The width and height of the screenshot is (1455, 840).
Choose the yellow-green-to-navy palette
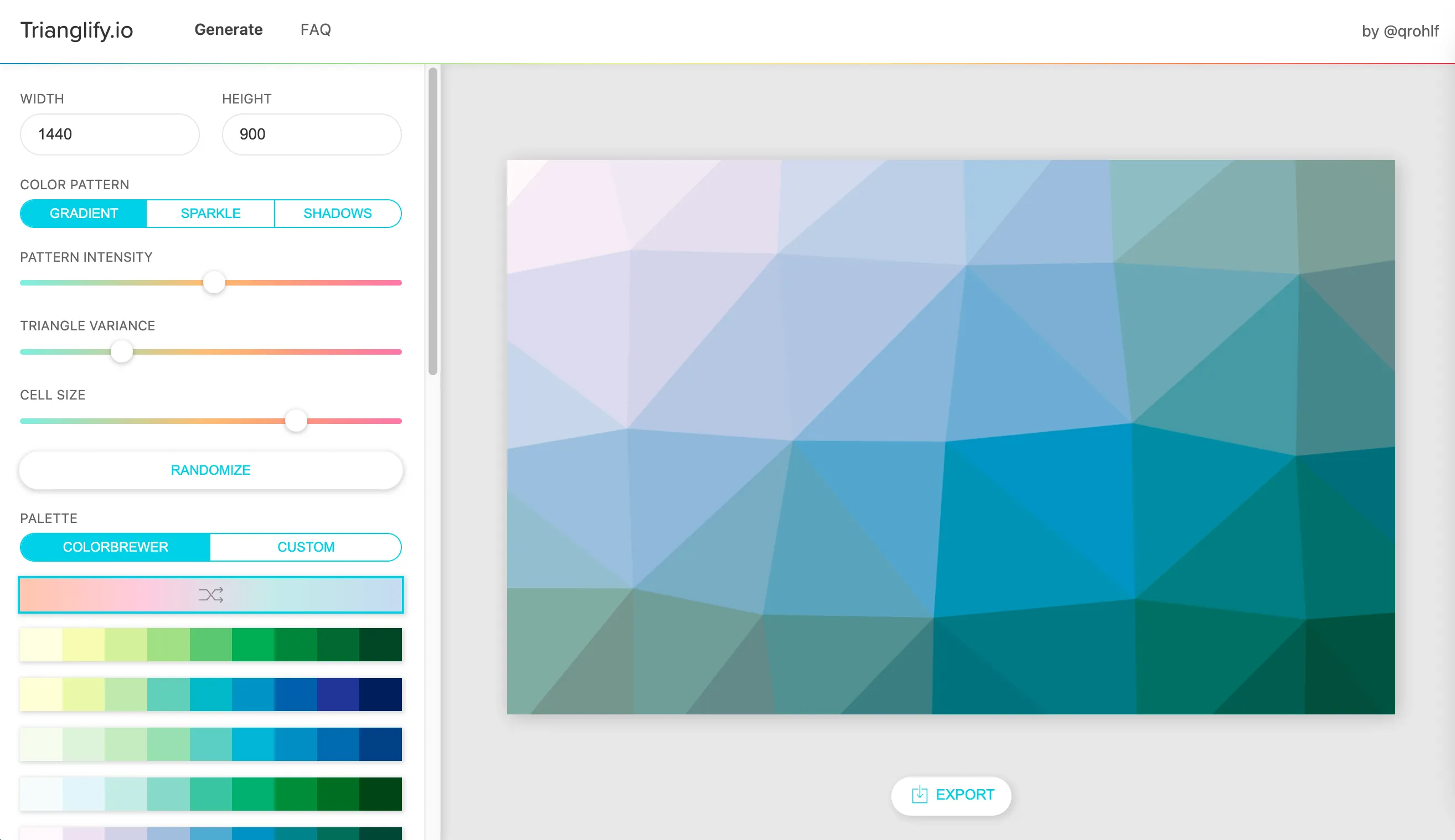pos(210,694)
